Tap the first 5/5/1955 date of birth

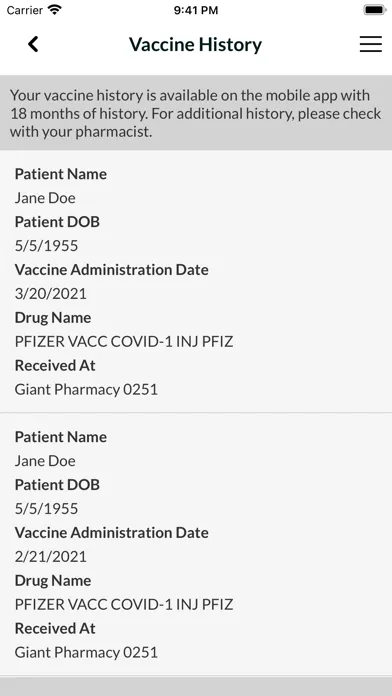pos(46,246)
